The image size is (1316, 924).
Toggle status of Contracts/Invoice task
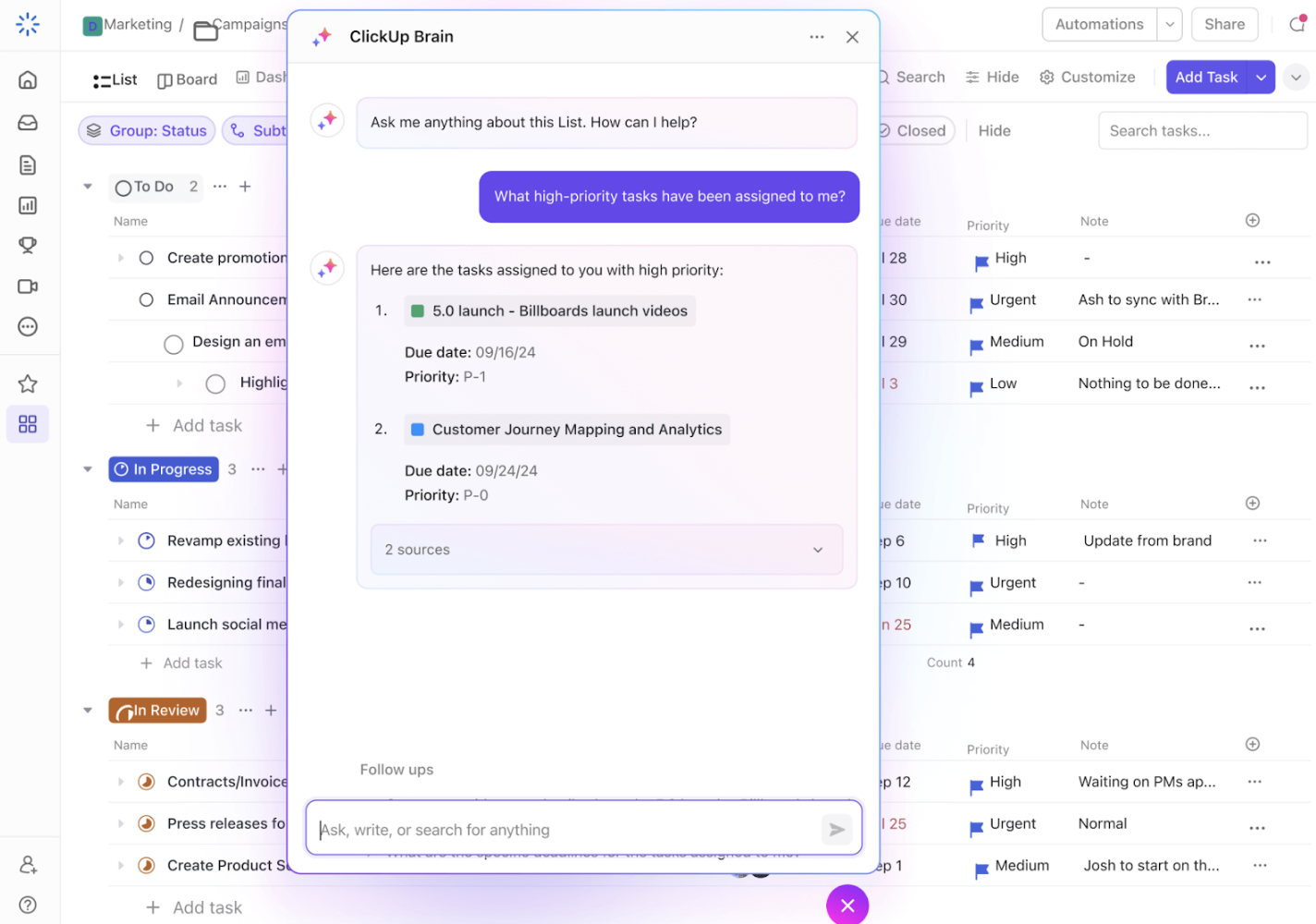pyautogui.click(x=146, y=782)
